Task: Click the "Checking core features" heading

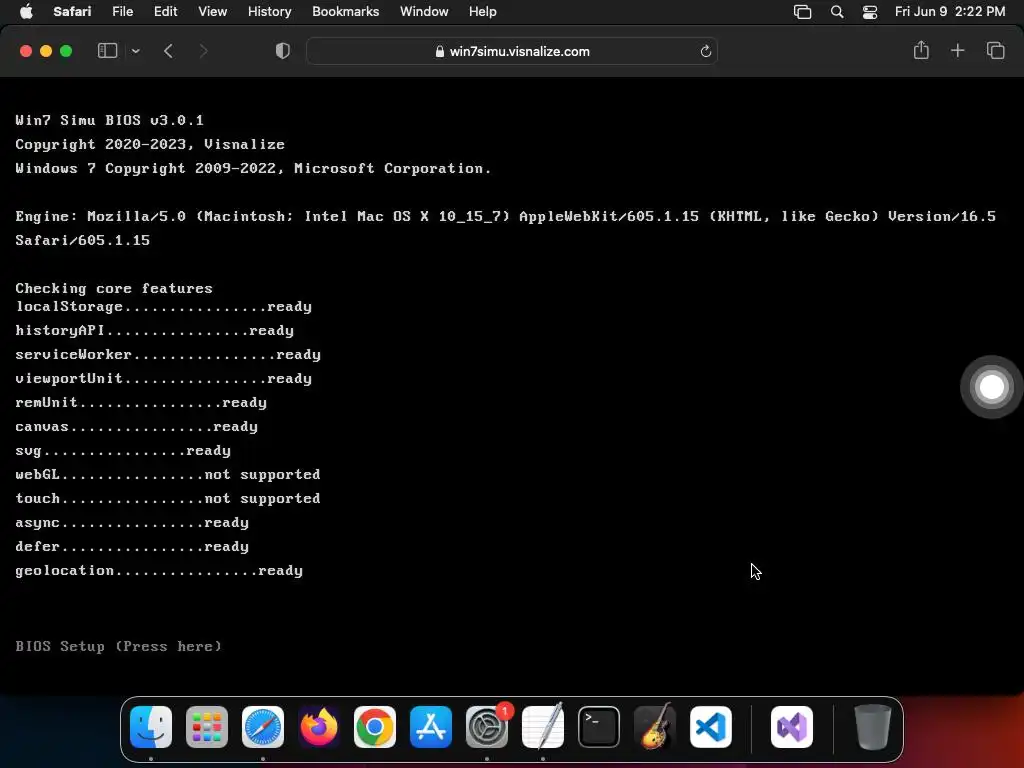Action: [x=114, y=288]
